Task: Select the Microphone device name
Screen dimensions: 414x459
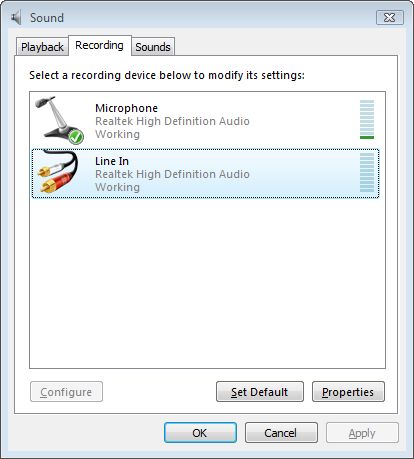Action: point(126,108)
